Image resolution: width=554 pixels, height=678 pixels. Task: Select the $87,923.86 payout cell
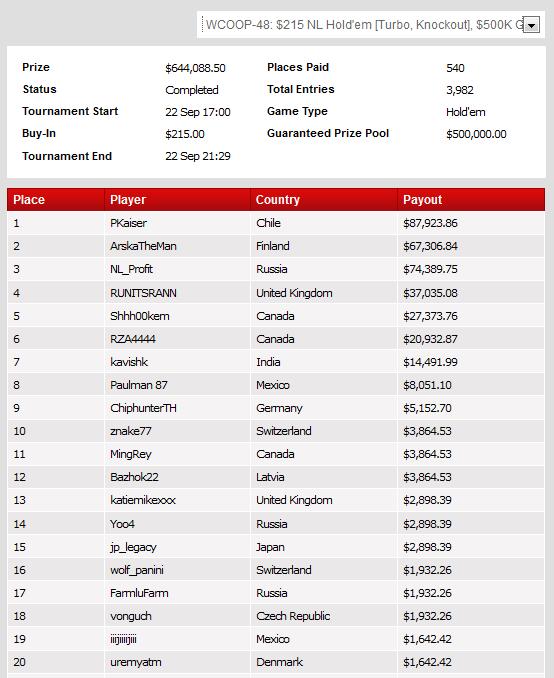[430, 223]
